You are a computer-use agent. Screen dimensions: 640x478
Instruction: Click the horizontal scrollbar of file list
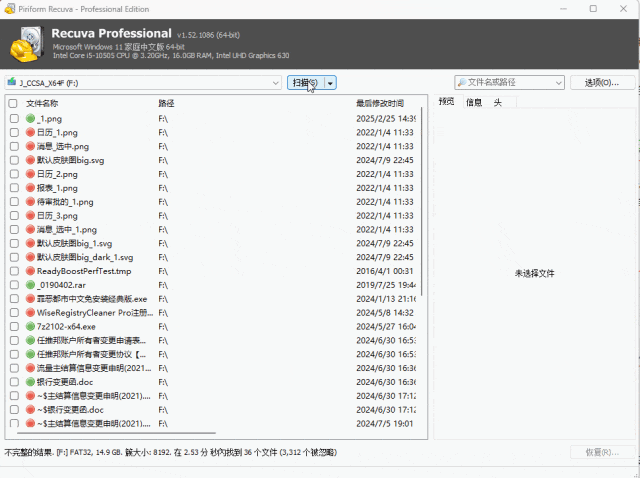[116, 433]
